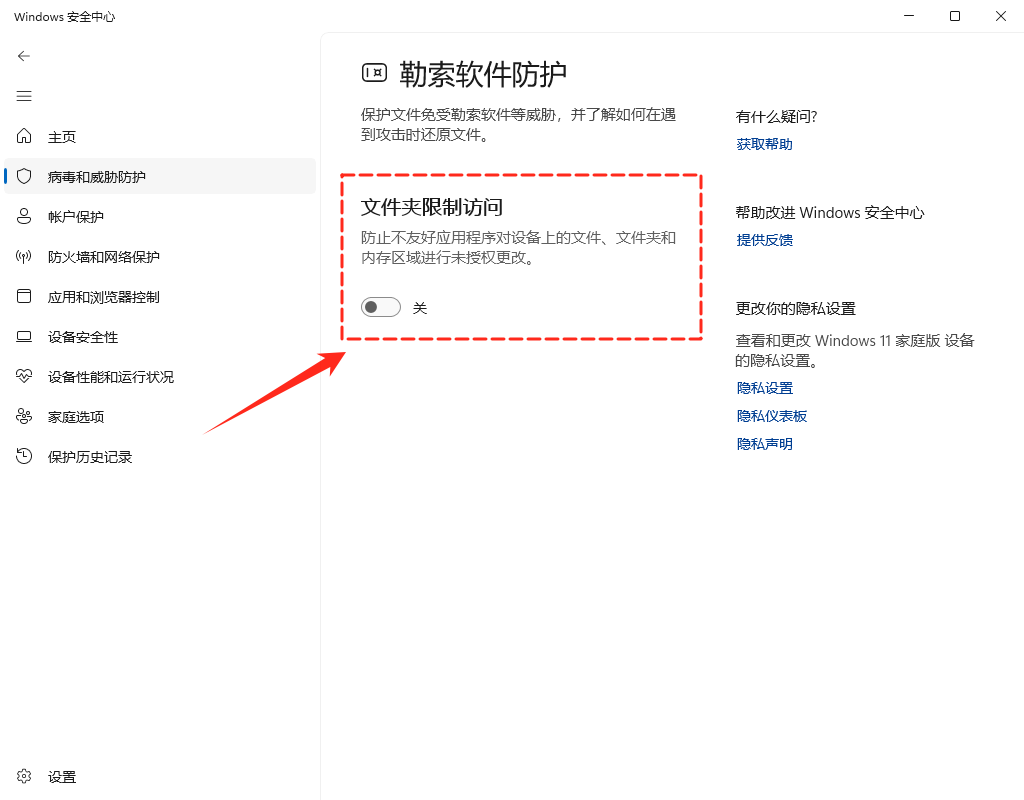Open the 隐私设置 link
1024x800 pixels.
coord(764,388)
